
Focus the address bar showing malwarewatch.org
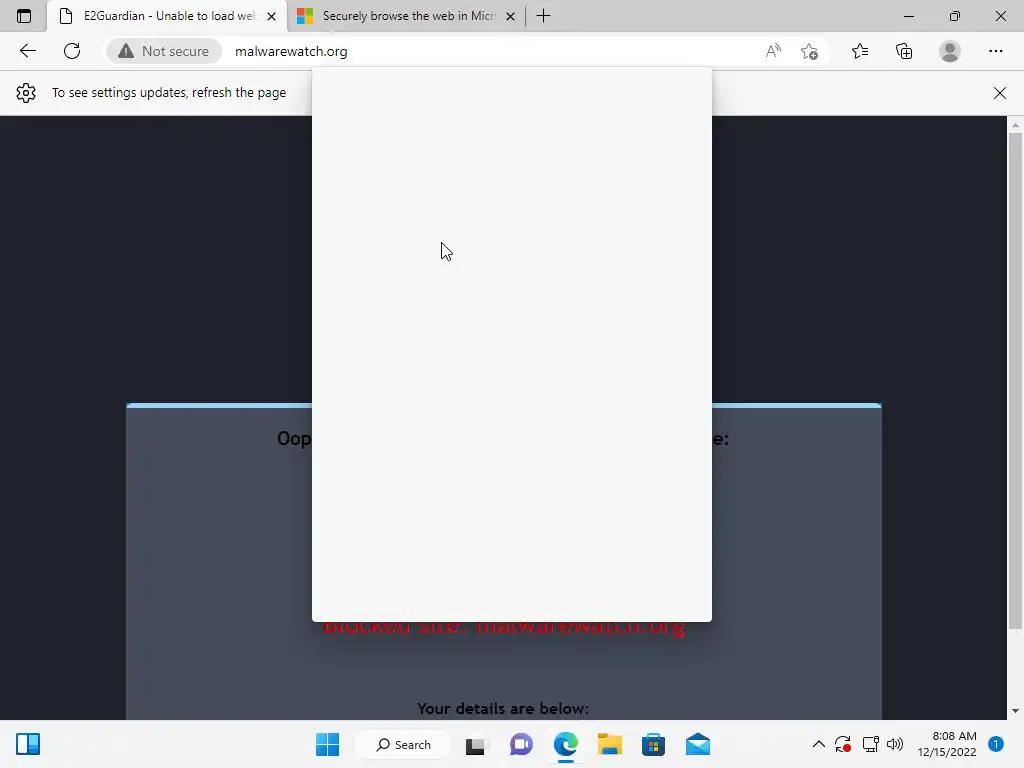coord(291,51)
